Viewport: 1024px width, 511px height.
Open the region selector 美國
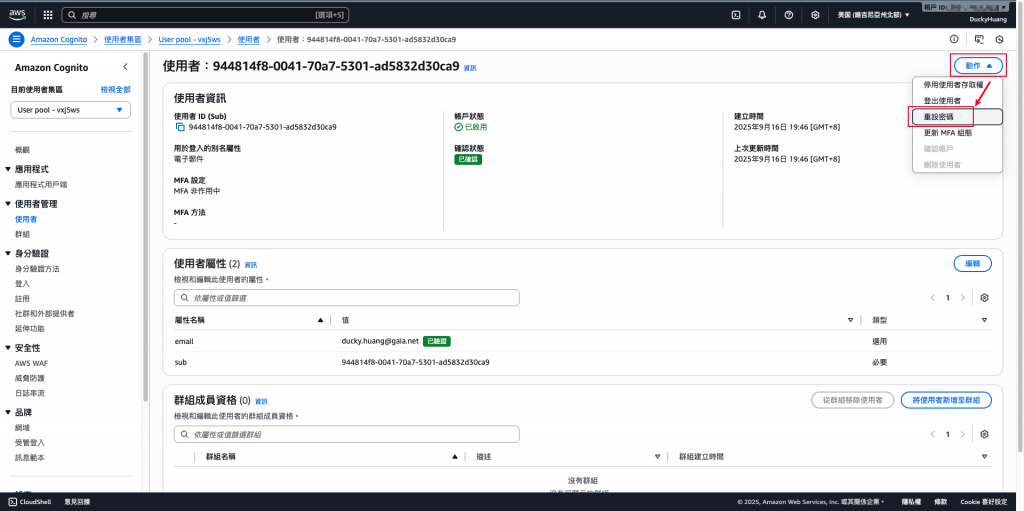[873, 14]
